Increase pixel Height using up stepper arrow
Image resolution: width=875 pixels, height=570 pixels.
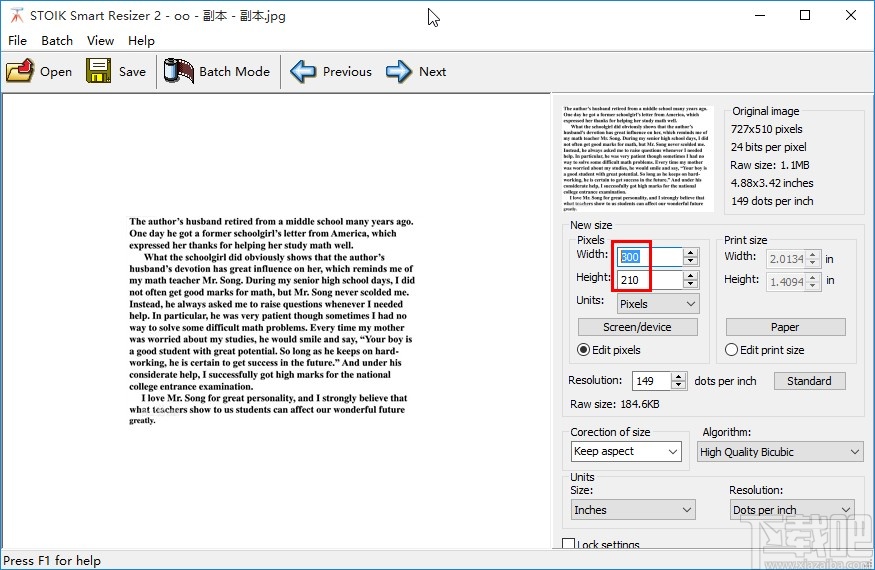[690, 276]
